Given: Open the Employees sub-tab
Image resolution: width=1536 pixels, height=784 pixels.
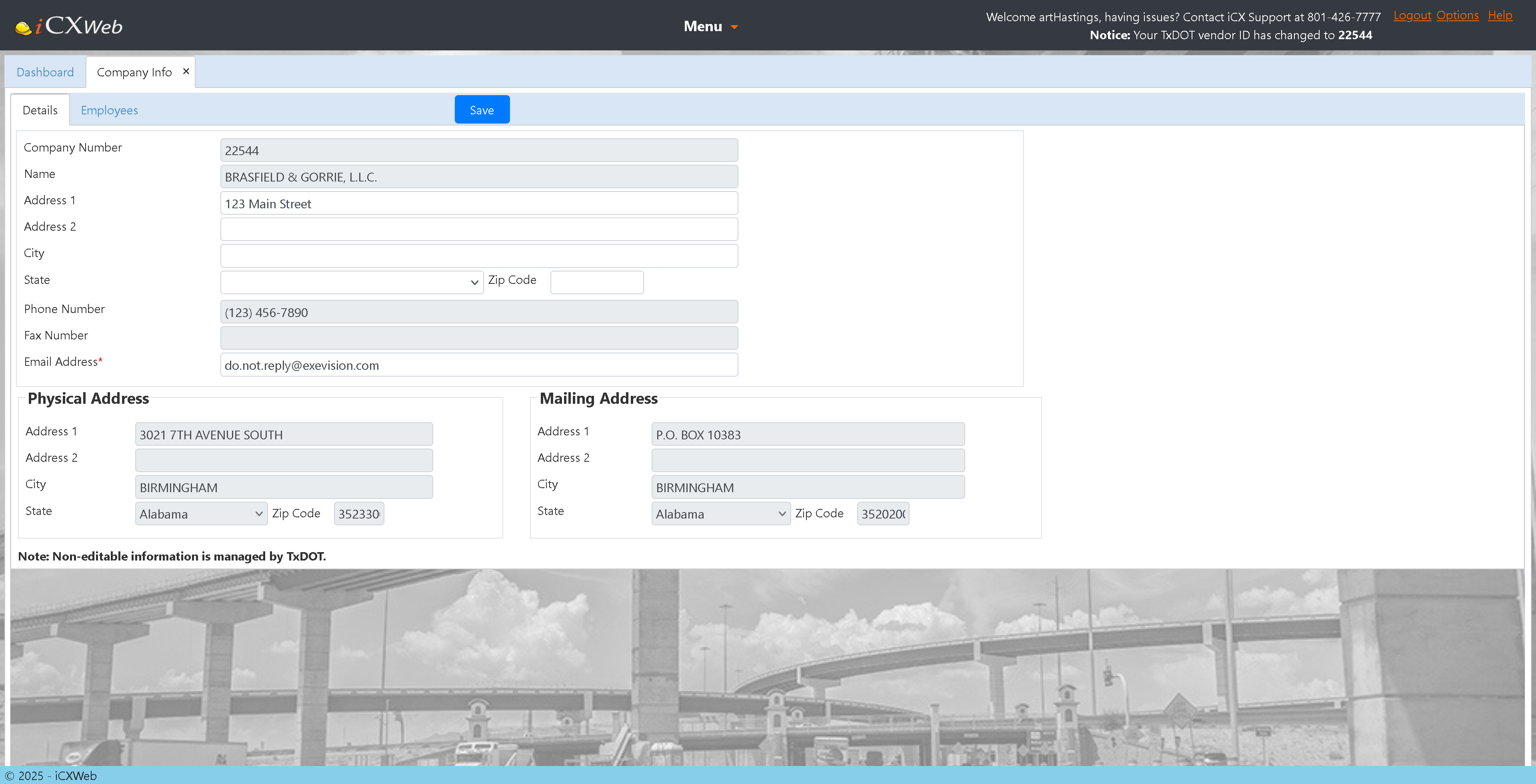Looking at the screenshot, I should click(109, 110).
